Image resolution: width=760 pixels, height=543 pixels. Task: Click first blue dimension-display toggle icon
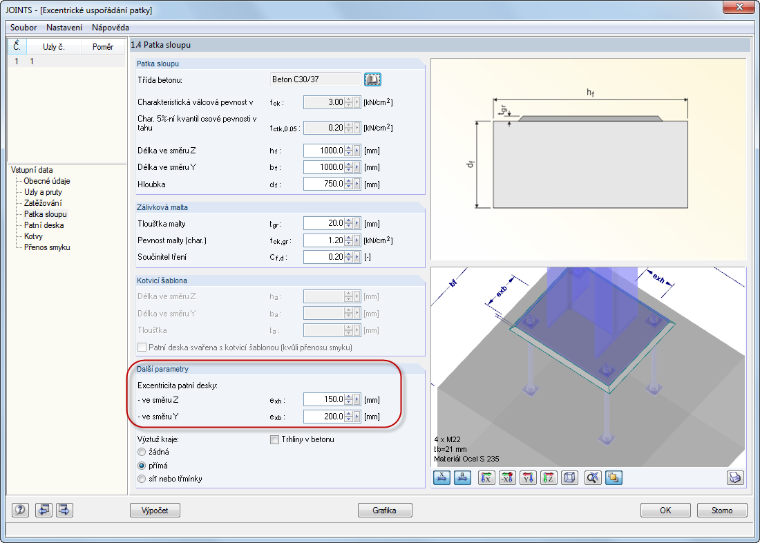441,478
